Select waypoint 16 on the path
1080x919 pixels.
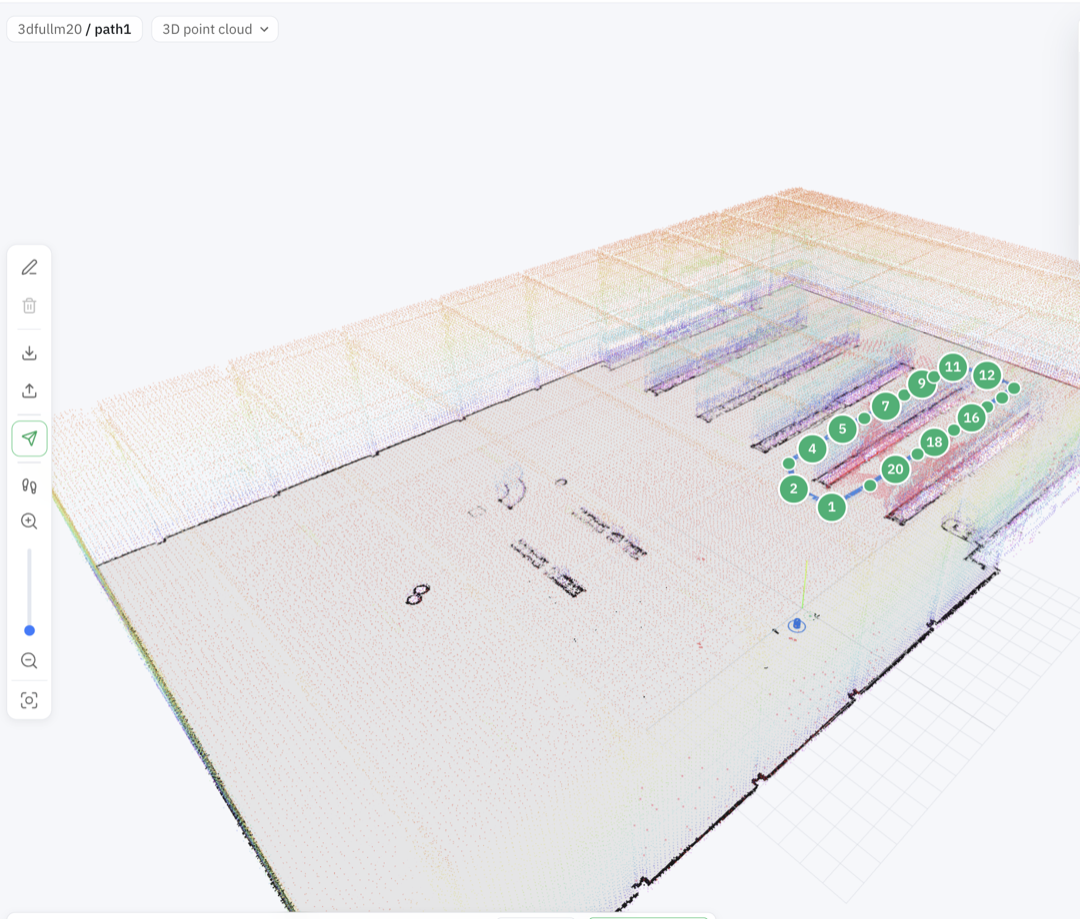[x=971, y=417]
